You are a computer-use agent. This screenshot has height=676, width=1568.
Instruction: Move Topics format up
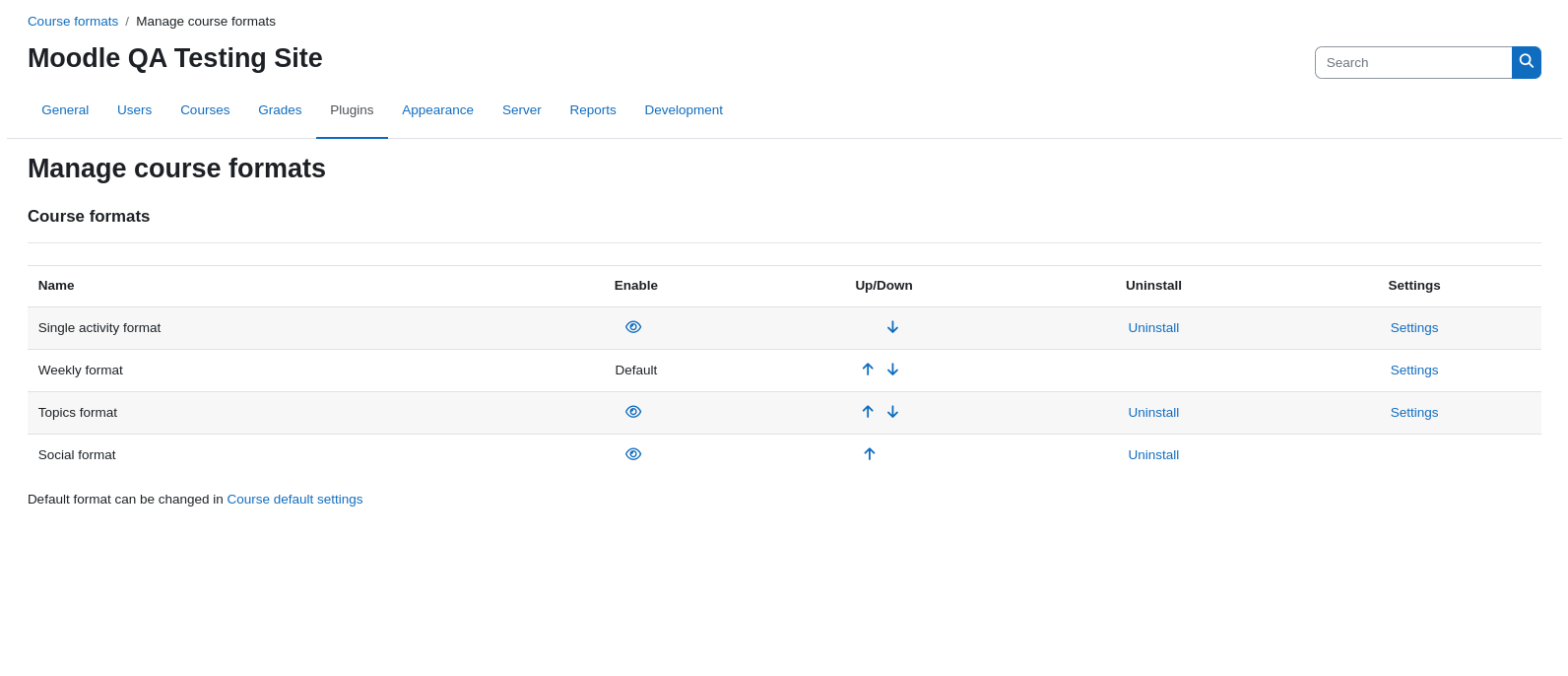coord(868,412)
